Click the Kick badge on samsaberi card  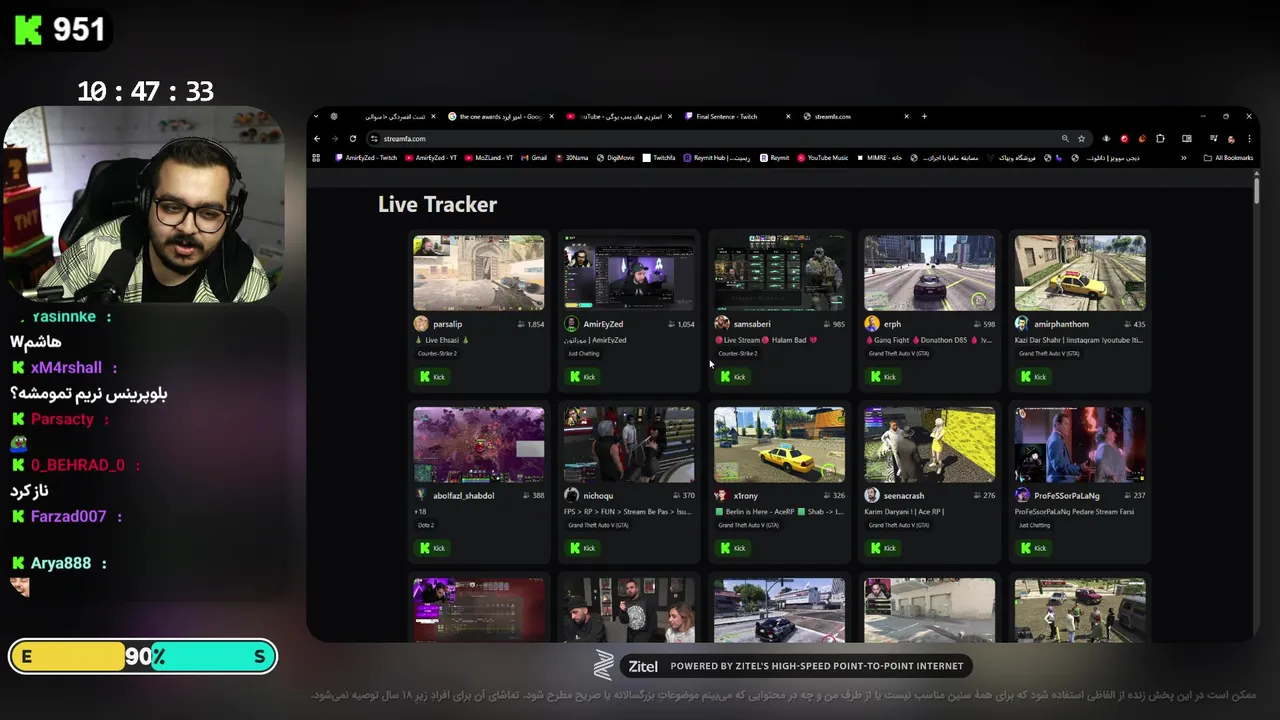pyautogui.click(x=733, y=377)
